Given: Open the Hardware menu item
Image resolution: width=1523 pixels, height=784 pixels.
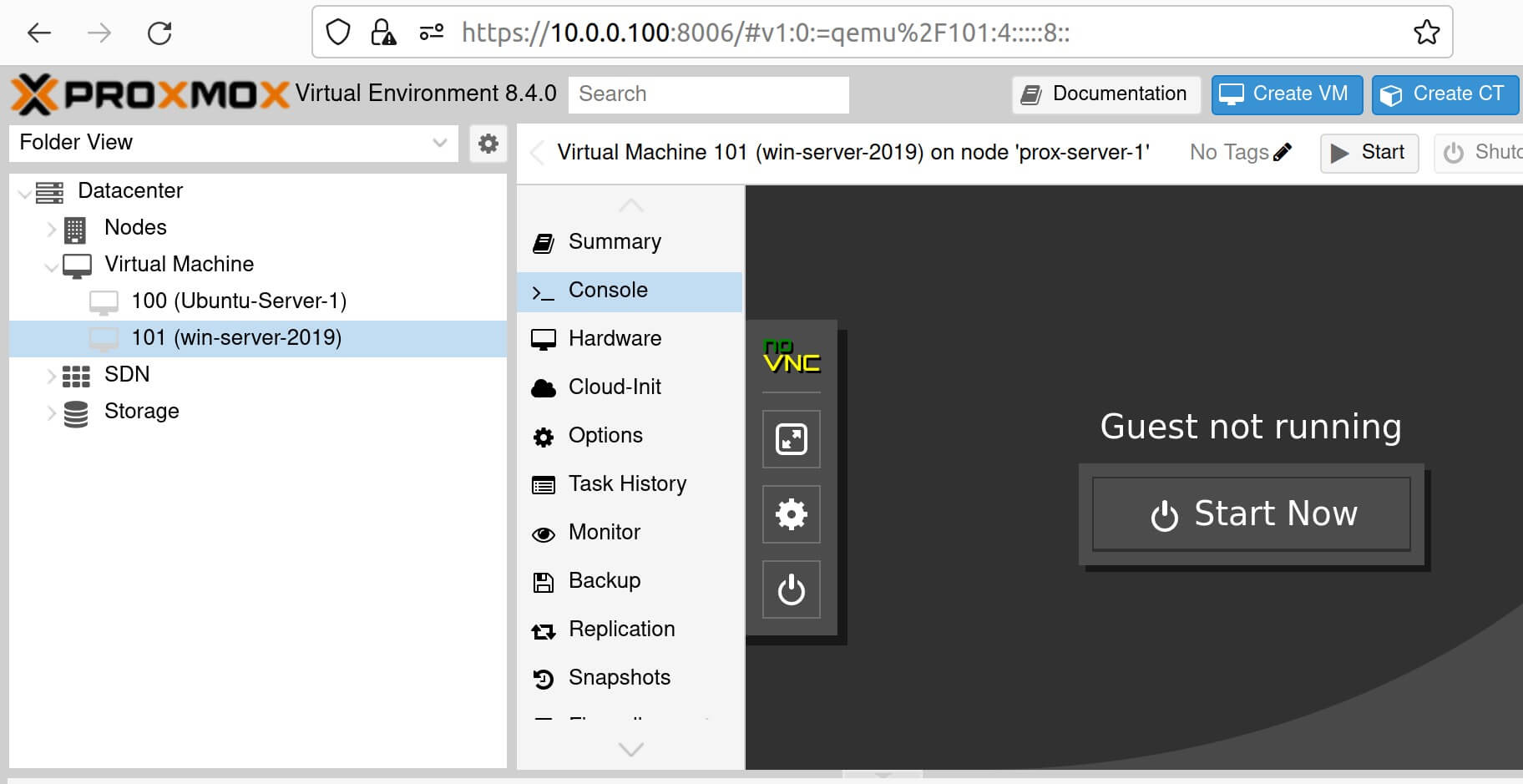Looking at the screenshot, I should tap(630, 339).
